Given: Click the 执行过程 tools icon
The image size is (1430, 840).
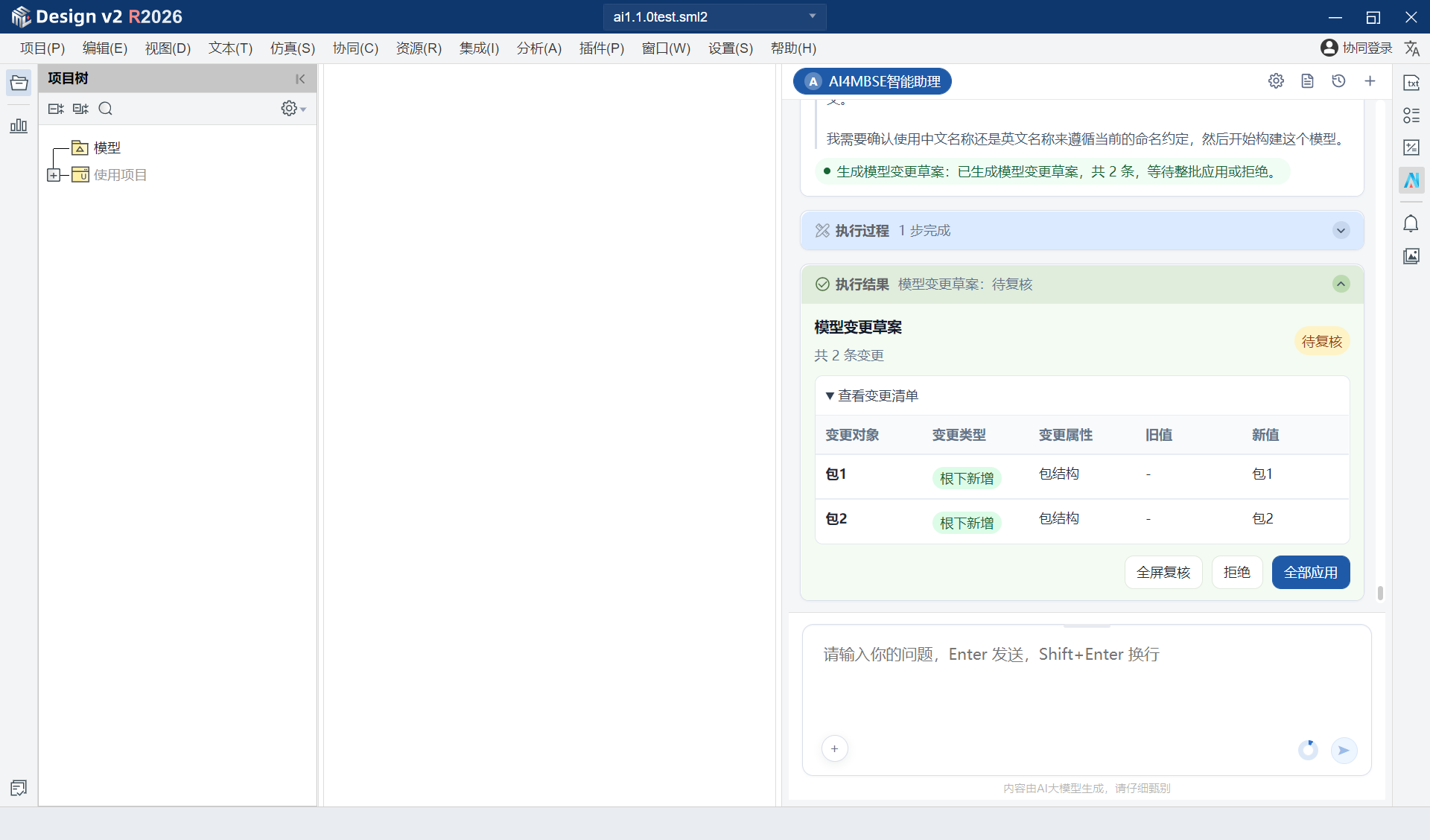Looking at the screenshot, I should [822, 231].
